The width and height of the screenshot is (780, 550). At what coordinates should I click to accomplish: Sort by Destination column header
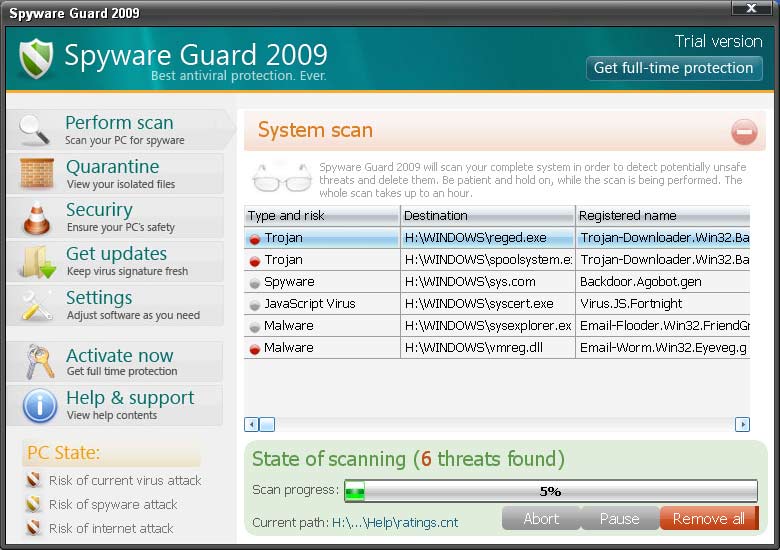(x=488, y=215)
